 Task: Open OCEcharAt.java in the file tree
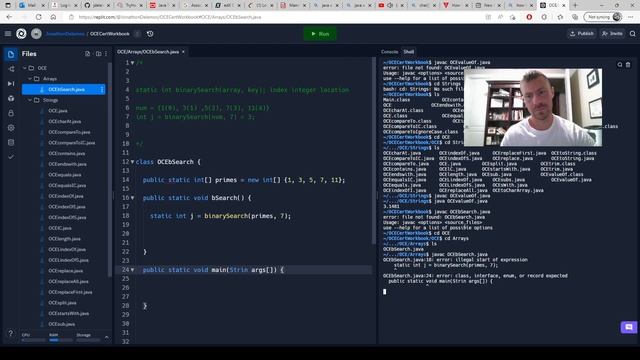[64, 121]
